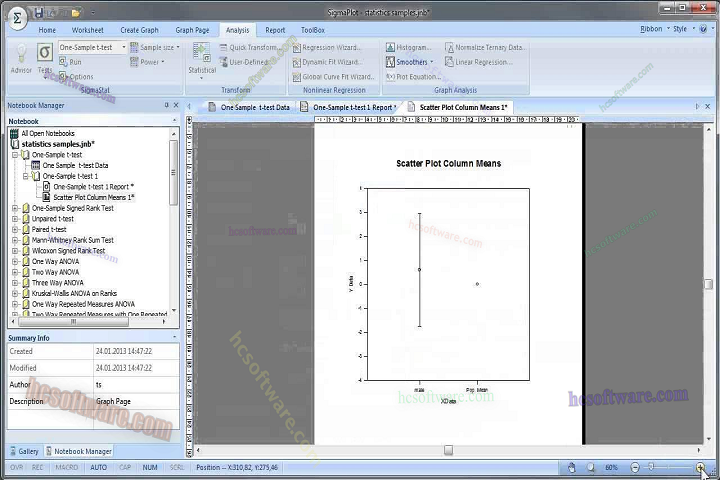Open test Options

[x=76, y=77]
